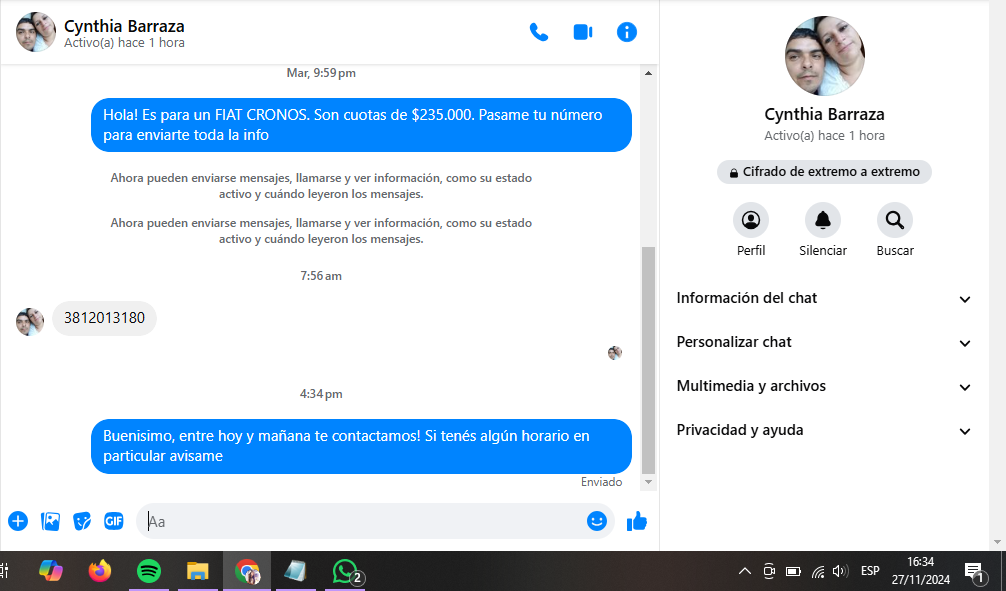The width and height of the screenshot is (1006, 591).
Task: Click the chat vertical scrollbar thumb
Action: tap(649, 360)
